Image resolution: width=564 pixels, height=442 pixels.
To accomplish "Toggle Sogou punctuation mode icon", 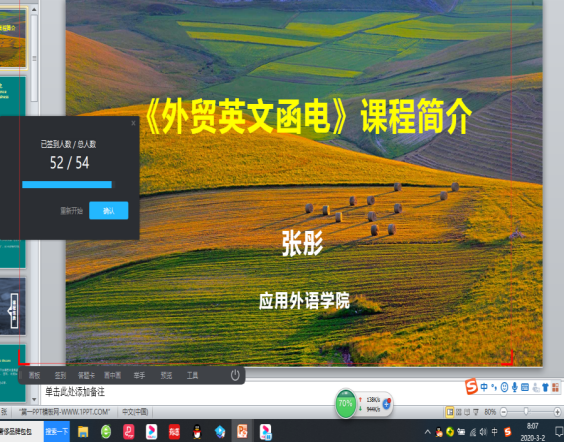I will point(494,387).
